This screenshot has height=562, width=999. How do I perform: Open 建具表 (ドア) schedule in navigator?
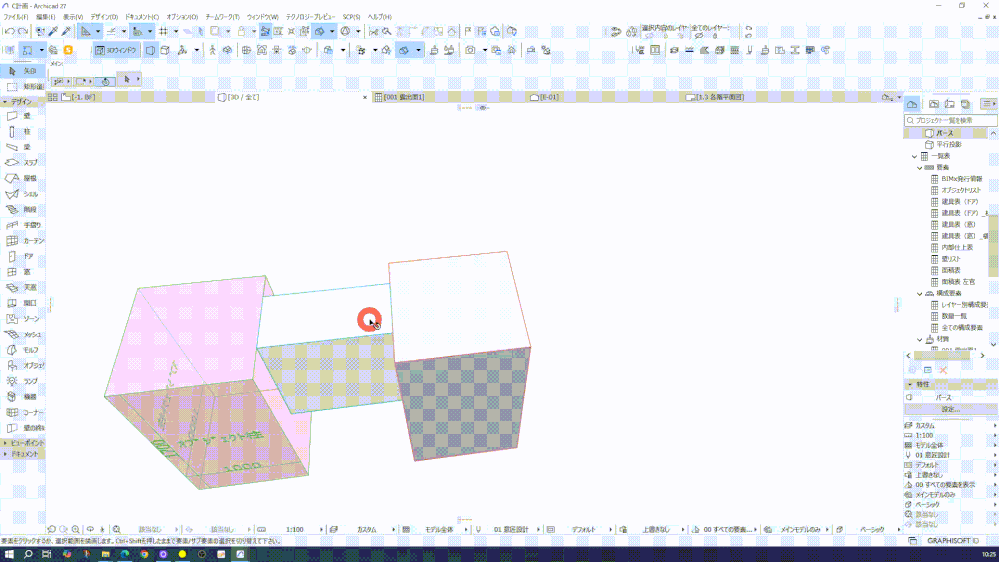[958, 201]
